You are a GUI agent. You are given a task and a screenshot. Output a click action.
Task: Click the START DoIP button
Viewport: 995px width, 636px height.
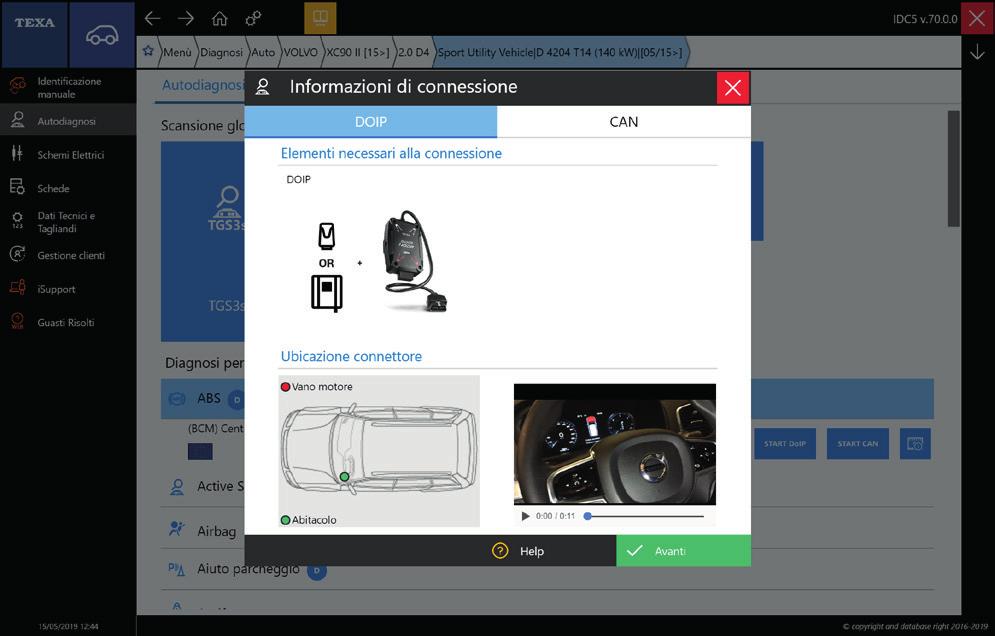[x=785, y=444]
